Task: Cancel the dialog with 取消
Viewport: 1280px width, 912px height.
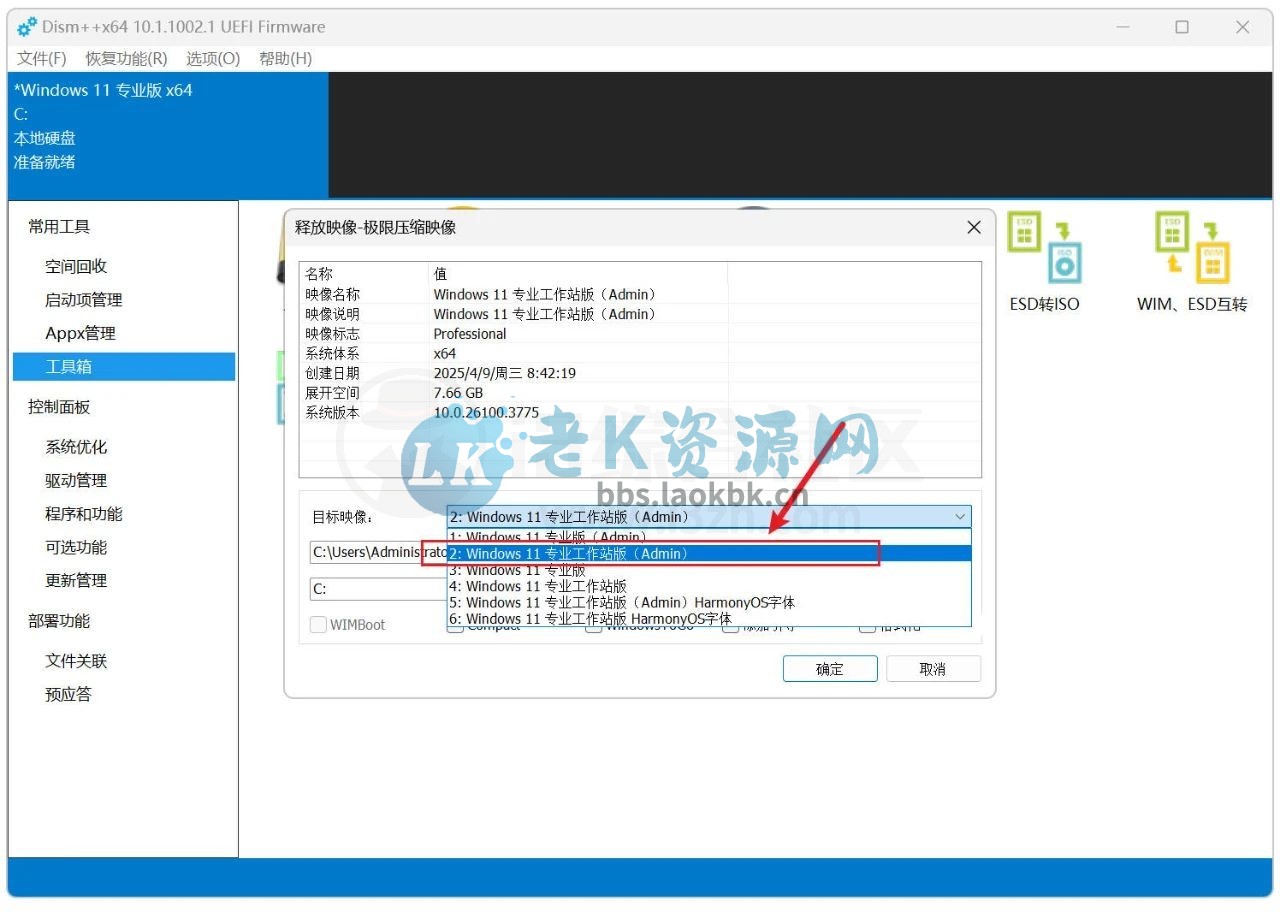Action: click(x=933, y=669)
